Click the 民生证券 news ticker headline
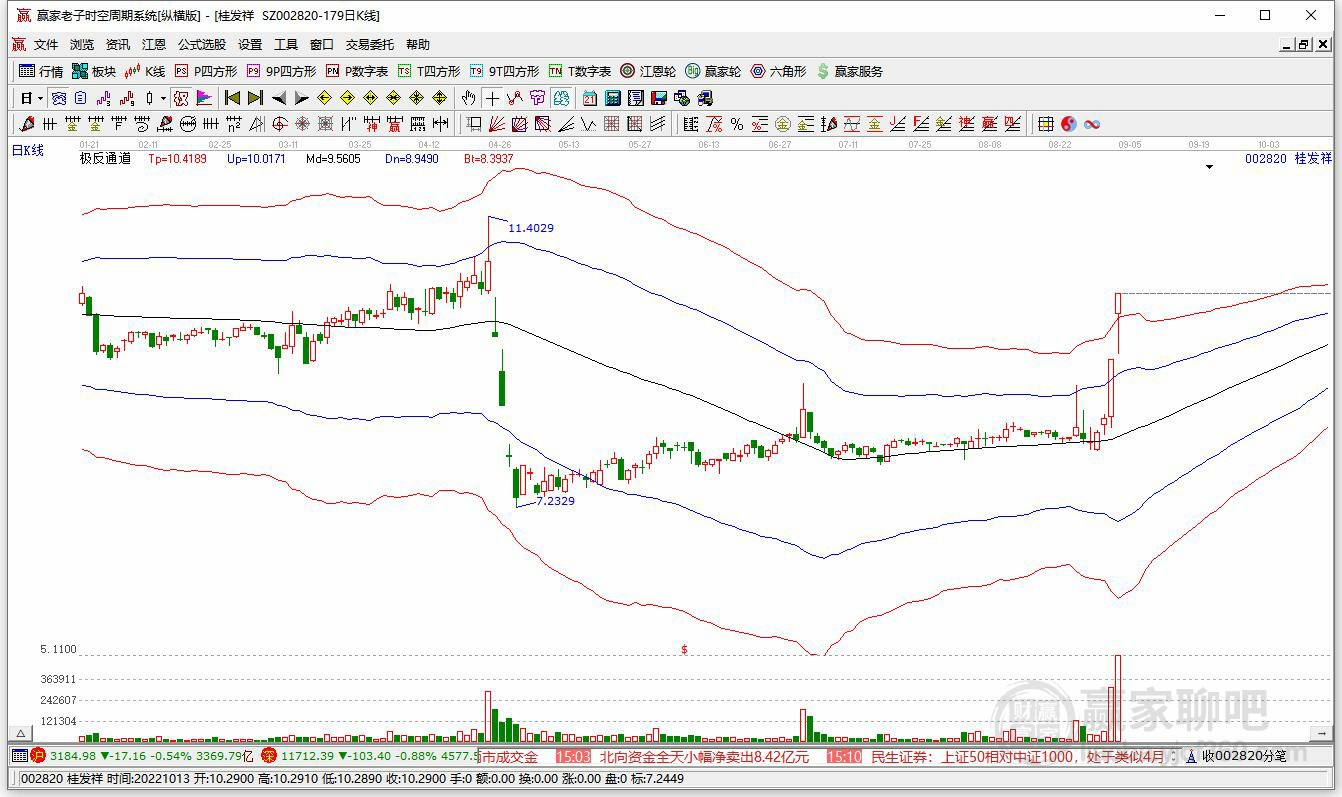1342x797 pixels. [x=1019, y=757]
